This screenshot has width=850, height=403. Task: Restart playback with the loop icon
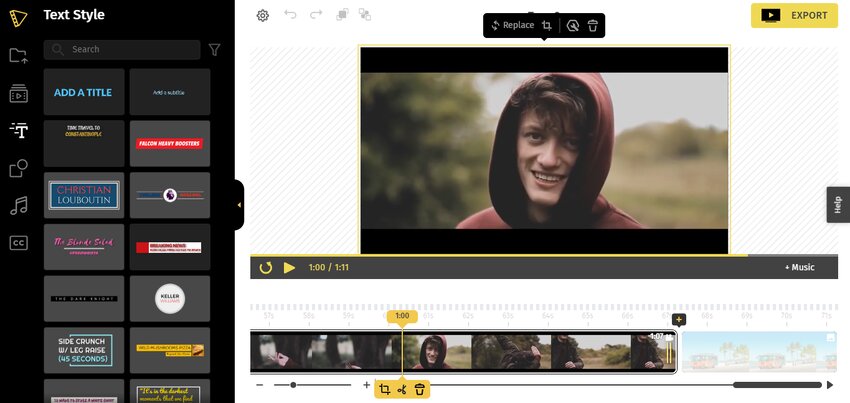click(x=266, y=267)
